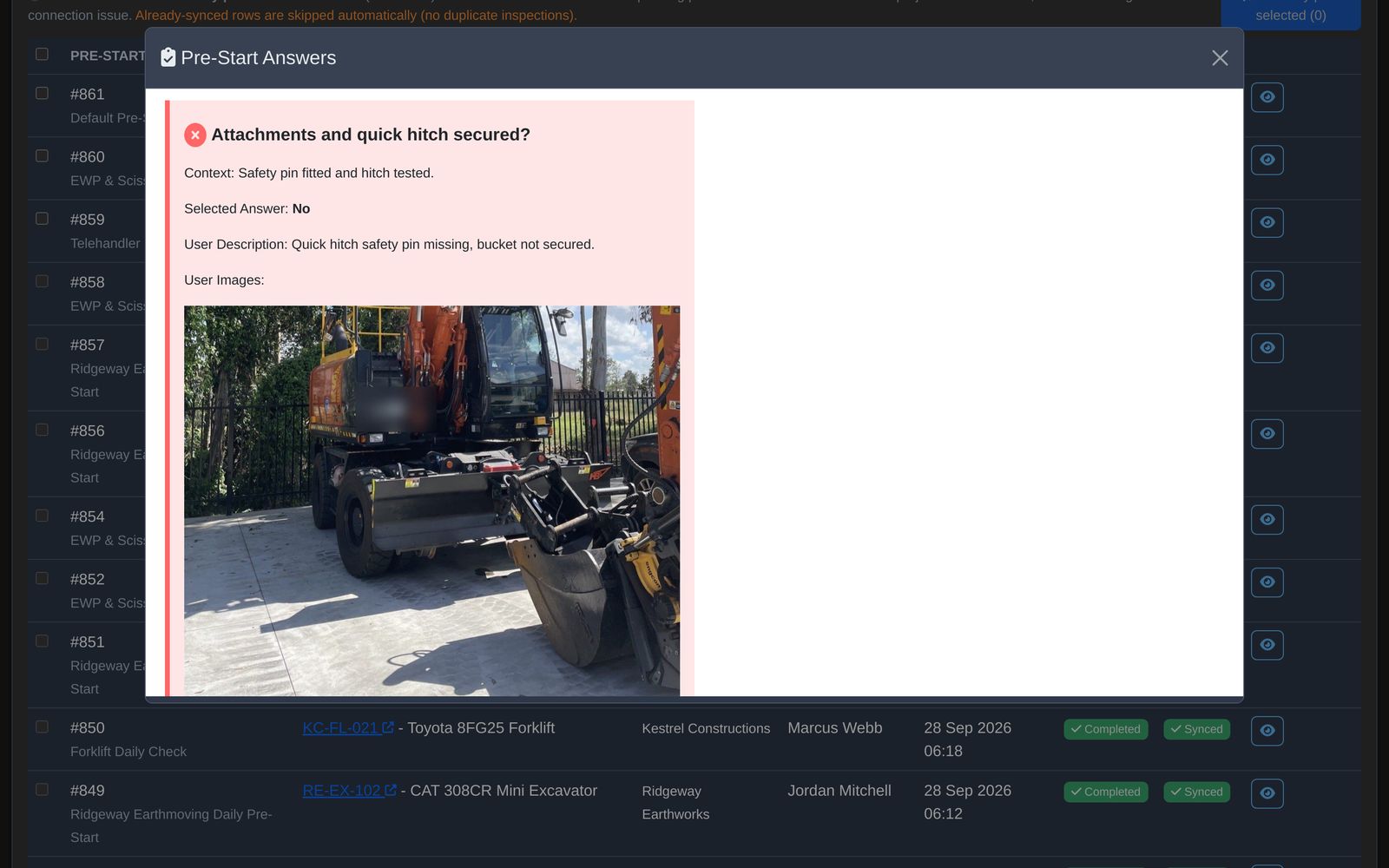View pre-start #849 with eye icon
The height and width of the screenshot is (868, 1389).
point(1267,792)
